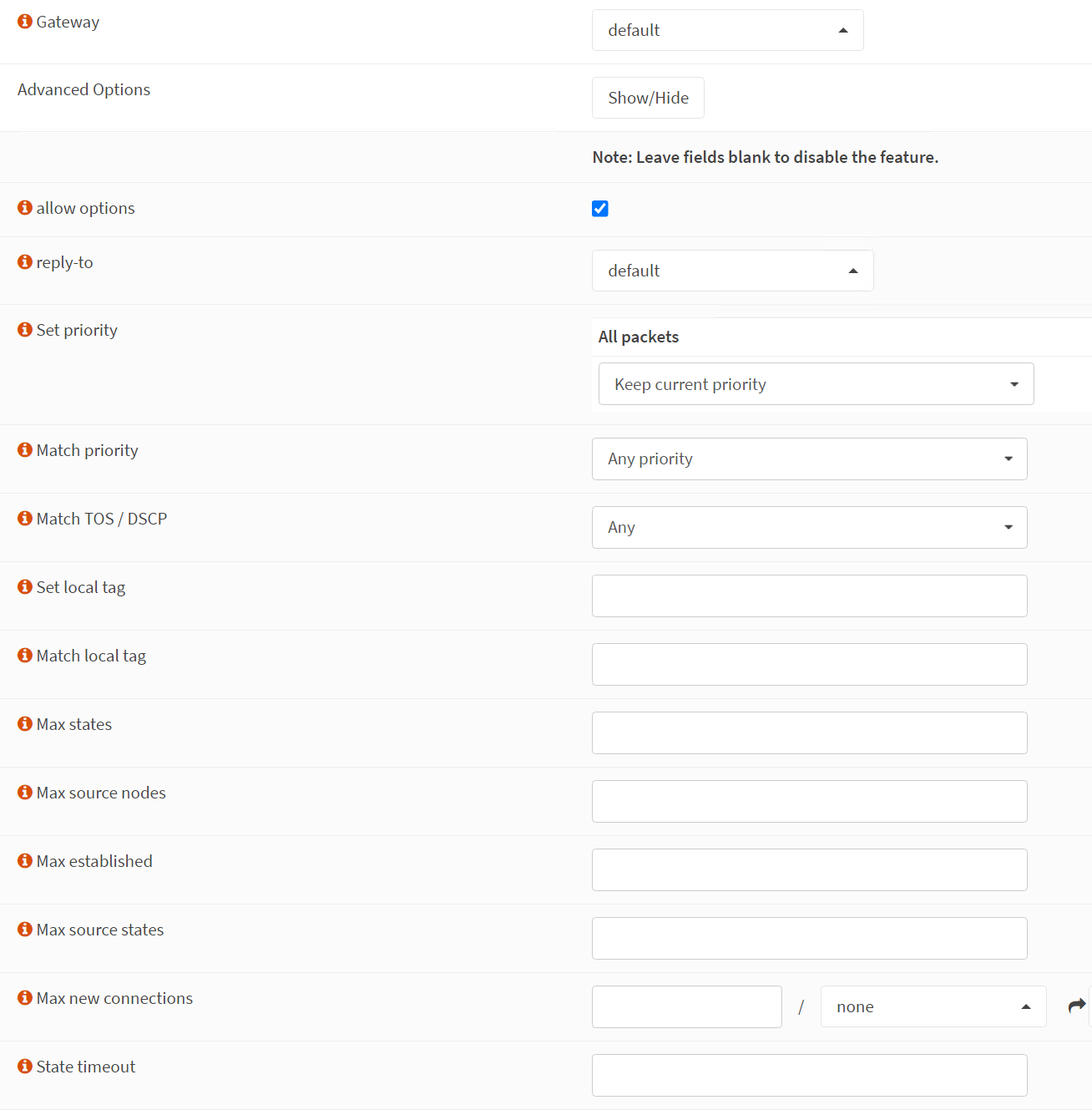Viewport: 1092px width, 1110px height.
Task: Click the State timeout info icon
Action: tap(25, 1066)
